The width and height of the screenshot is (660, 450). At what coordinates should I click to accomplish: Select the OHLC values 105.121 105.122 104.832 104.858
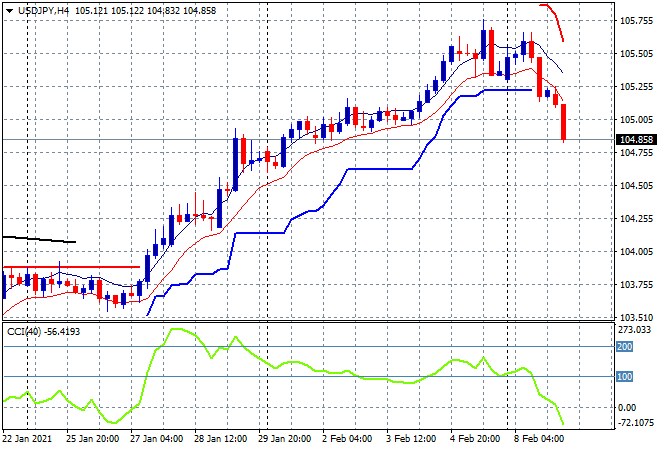click(x=146, y=11)
